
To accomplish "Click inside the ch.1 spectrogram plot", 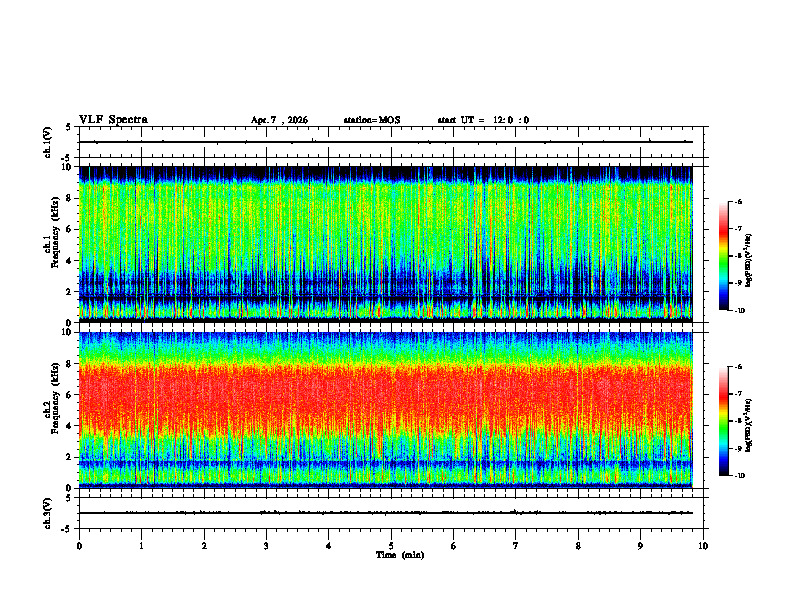I will click(386, 244).
